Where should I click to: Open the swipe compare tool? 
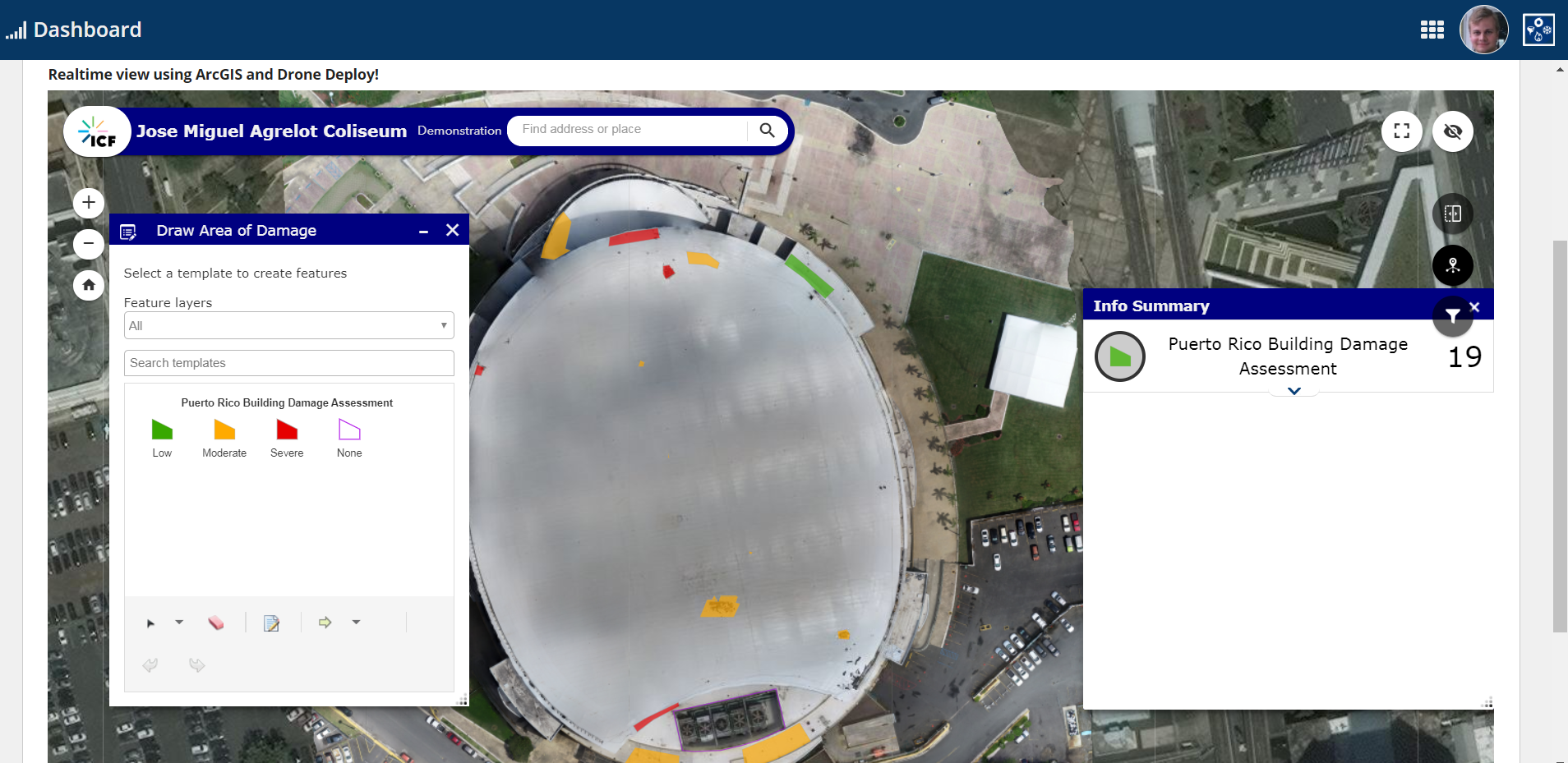click(1453, 214)
